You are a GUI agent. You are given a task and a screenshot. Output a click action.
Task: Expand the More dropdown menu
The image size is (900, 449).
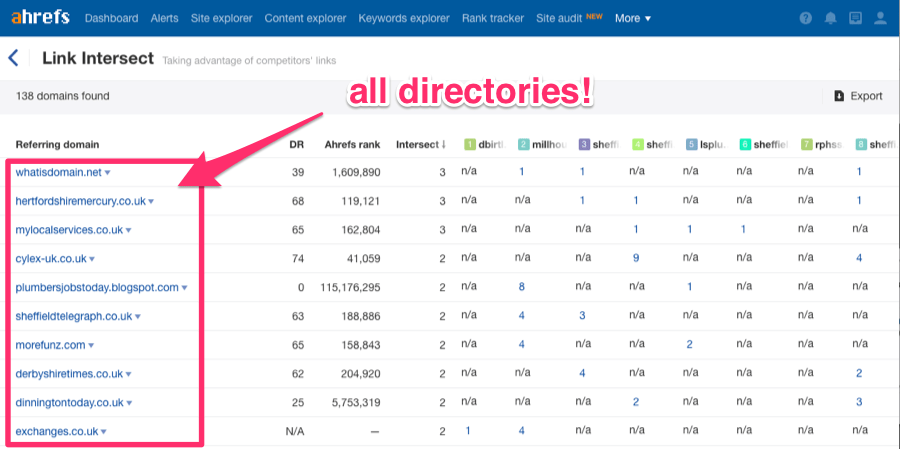pos(632,18)
